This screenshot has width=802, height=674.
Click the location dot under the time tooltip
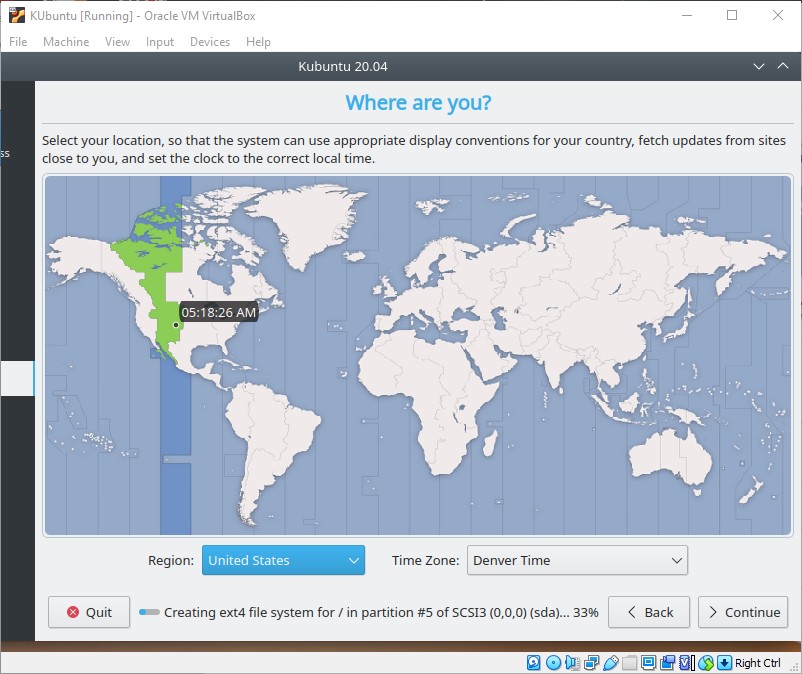(x=176, y=325)
